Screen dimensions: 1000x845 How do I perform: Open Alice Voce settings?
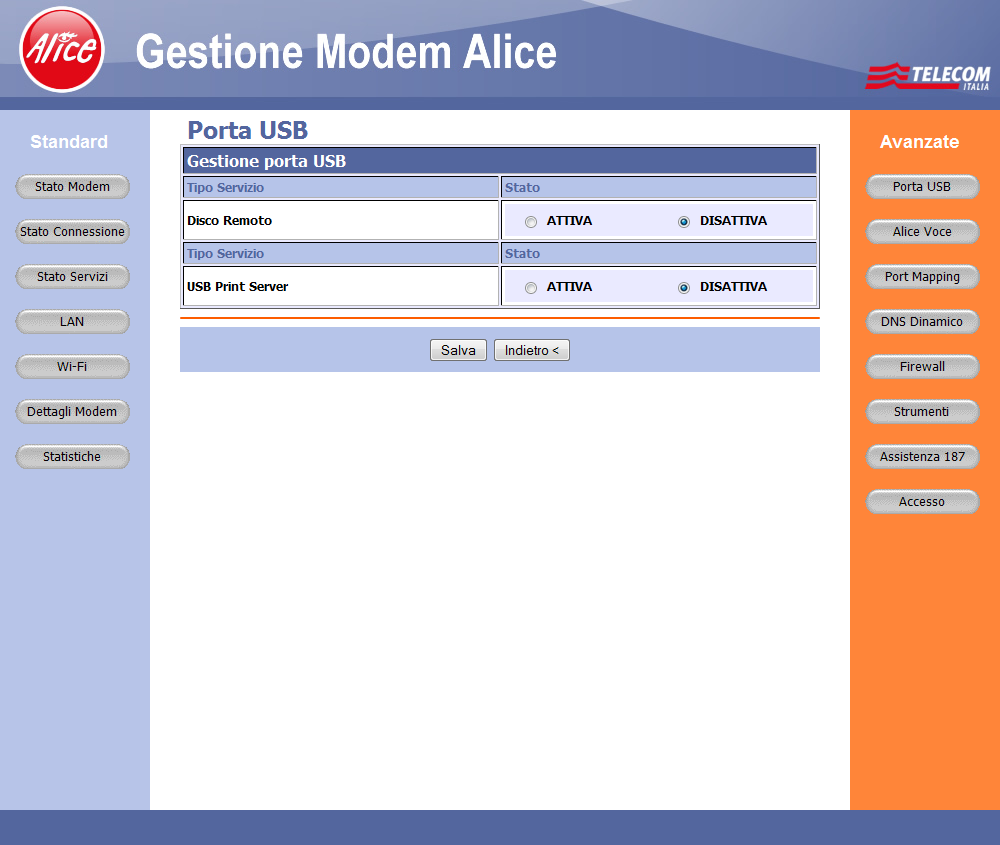(x=922, y=232)
